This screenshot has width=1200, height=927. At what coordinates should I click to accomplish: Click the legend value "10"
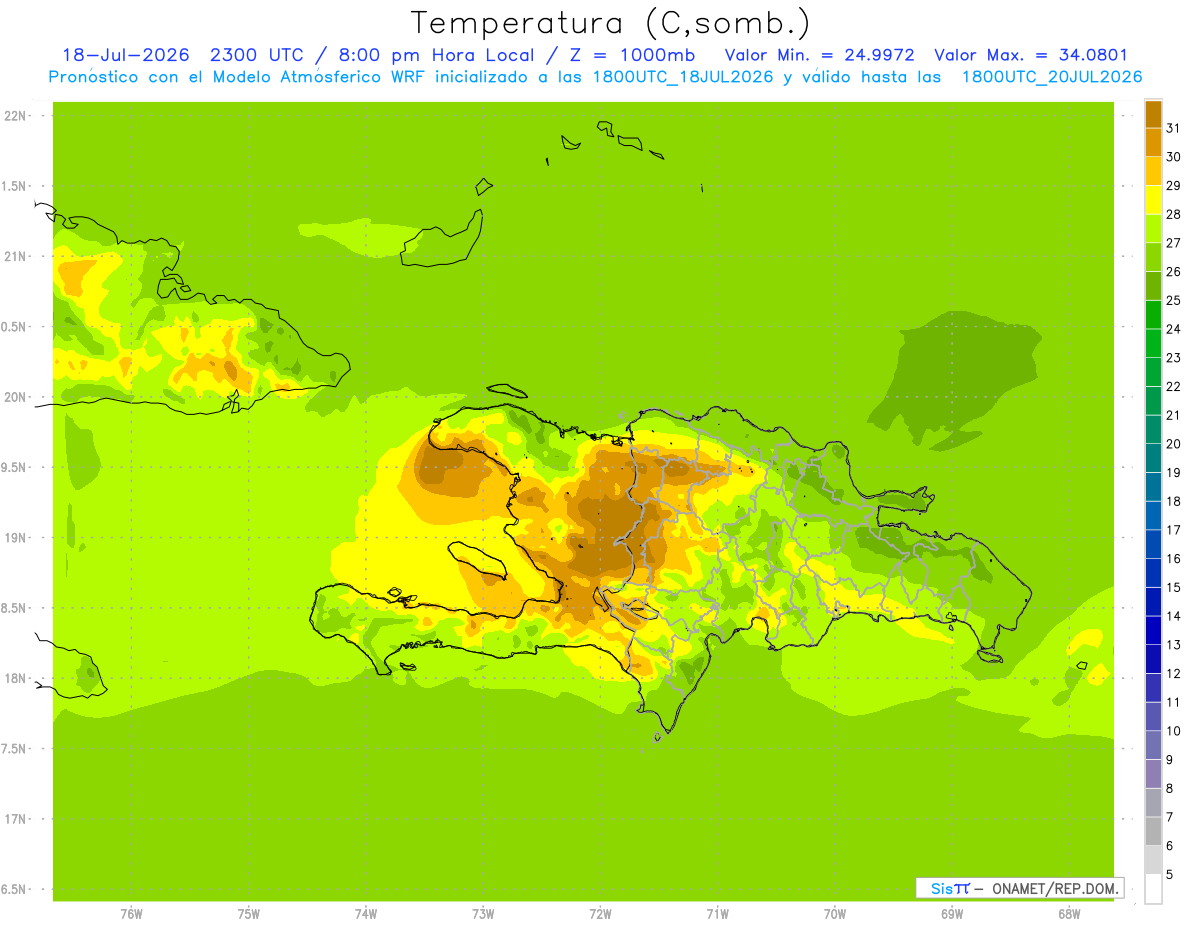[x=1173, y=731]
